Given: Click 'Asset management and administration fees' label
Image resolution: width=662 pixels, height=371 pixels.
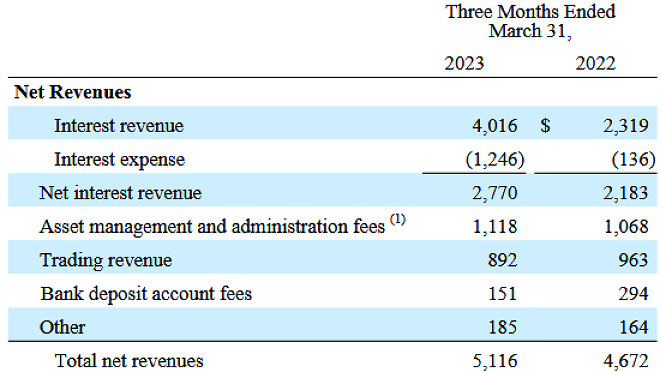Looking at the screenshot, I should click(212, 227).
